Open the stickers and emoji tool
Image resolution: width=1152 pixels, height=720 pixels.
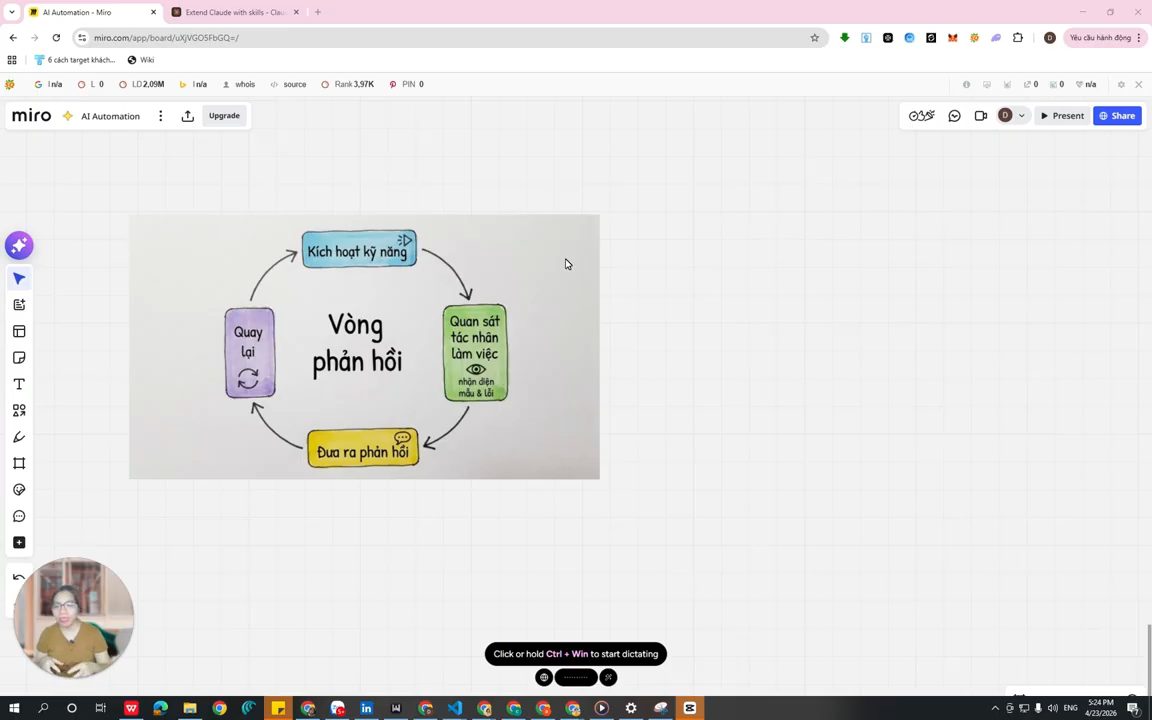coord(19,490)
